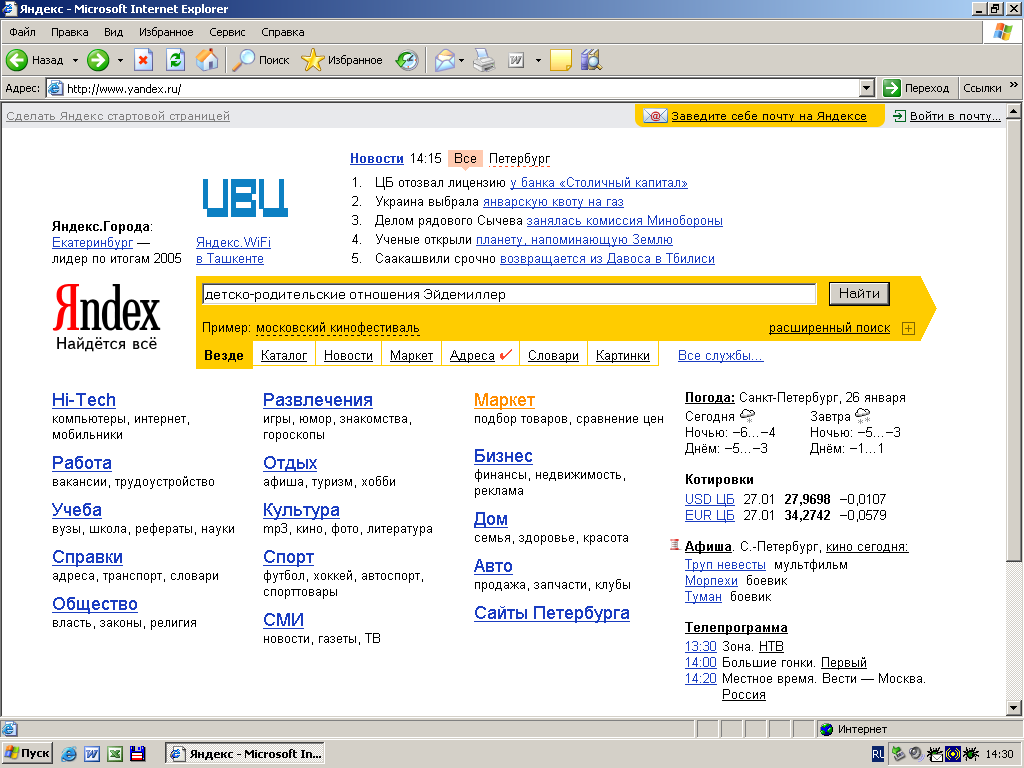Click the Найти search button
The width and height of the screenshot is (1024, 768).
point(859,294)
